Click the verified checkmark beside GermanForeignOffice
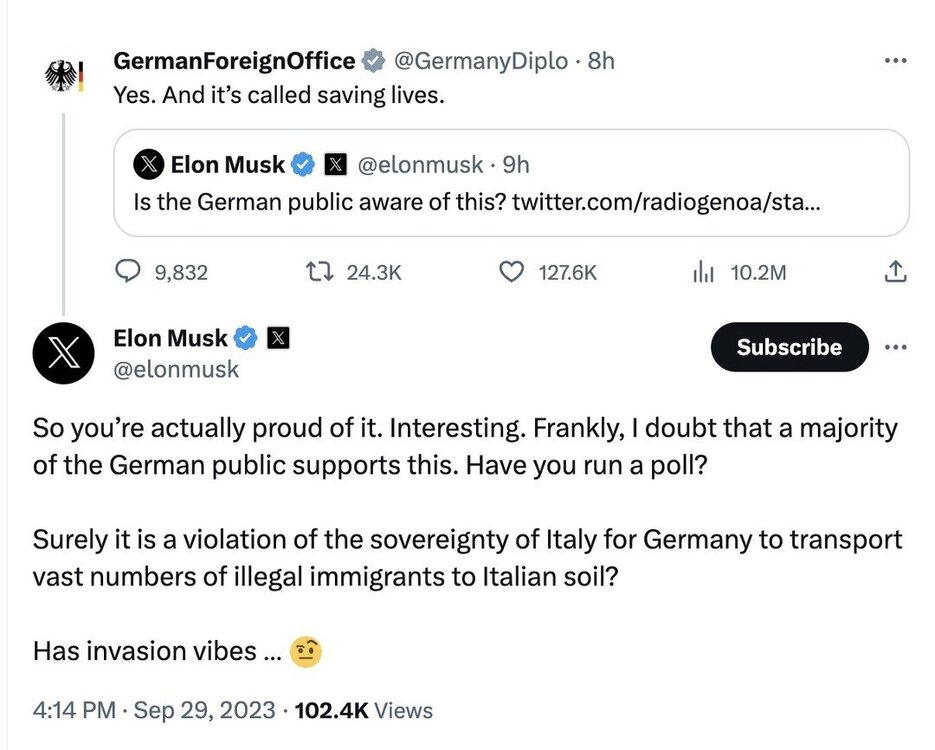 click(373, 60)
